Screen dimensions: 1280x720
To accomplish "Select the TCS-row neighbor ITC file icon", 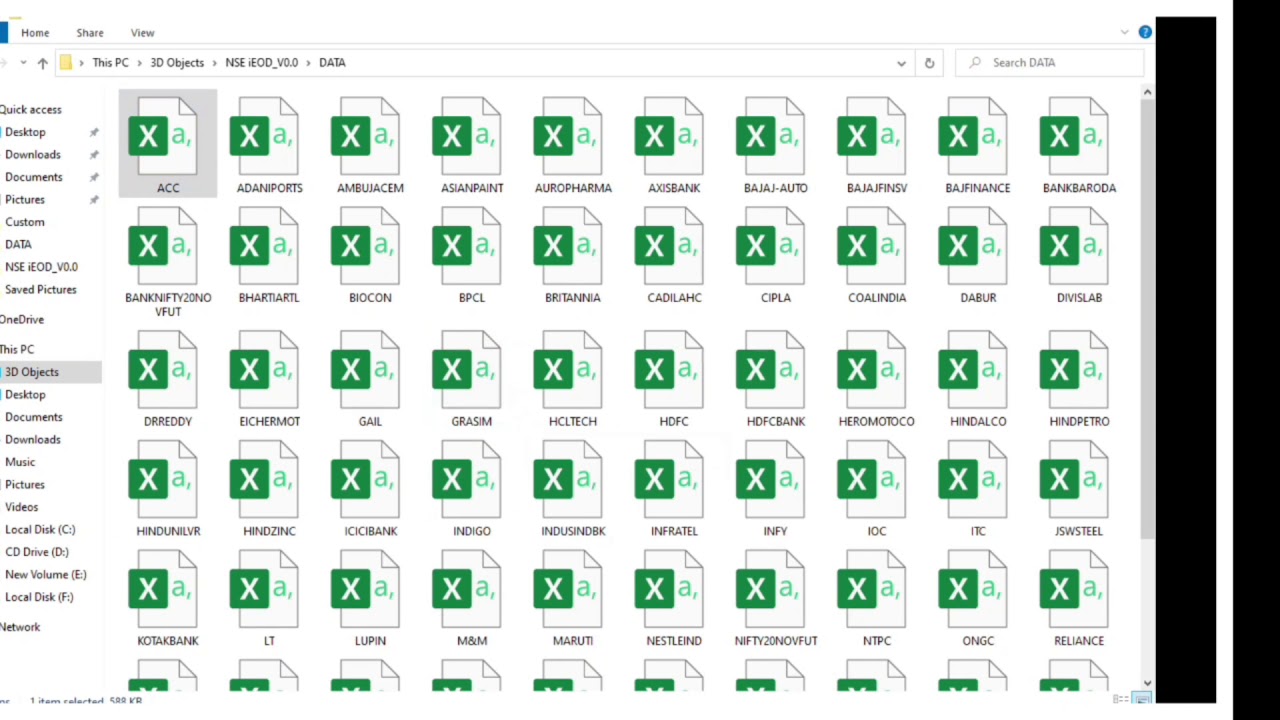I will 972,480.
